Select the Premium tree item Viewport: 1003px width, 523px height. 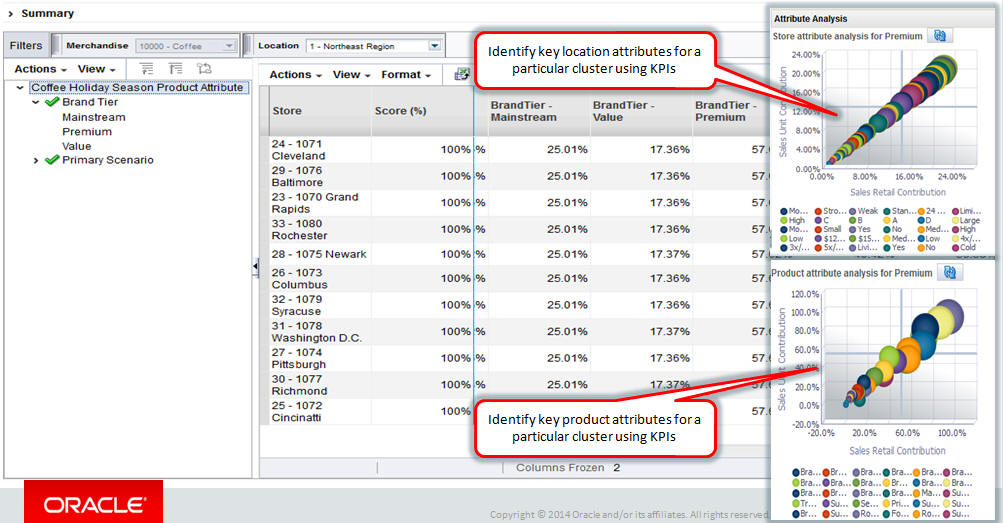click(86, 132)
